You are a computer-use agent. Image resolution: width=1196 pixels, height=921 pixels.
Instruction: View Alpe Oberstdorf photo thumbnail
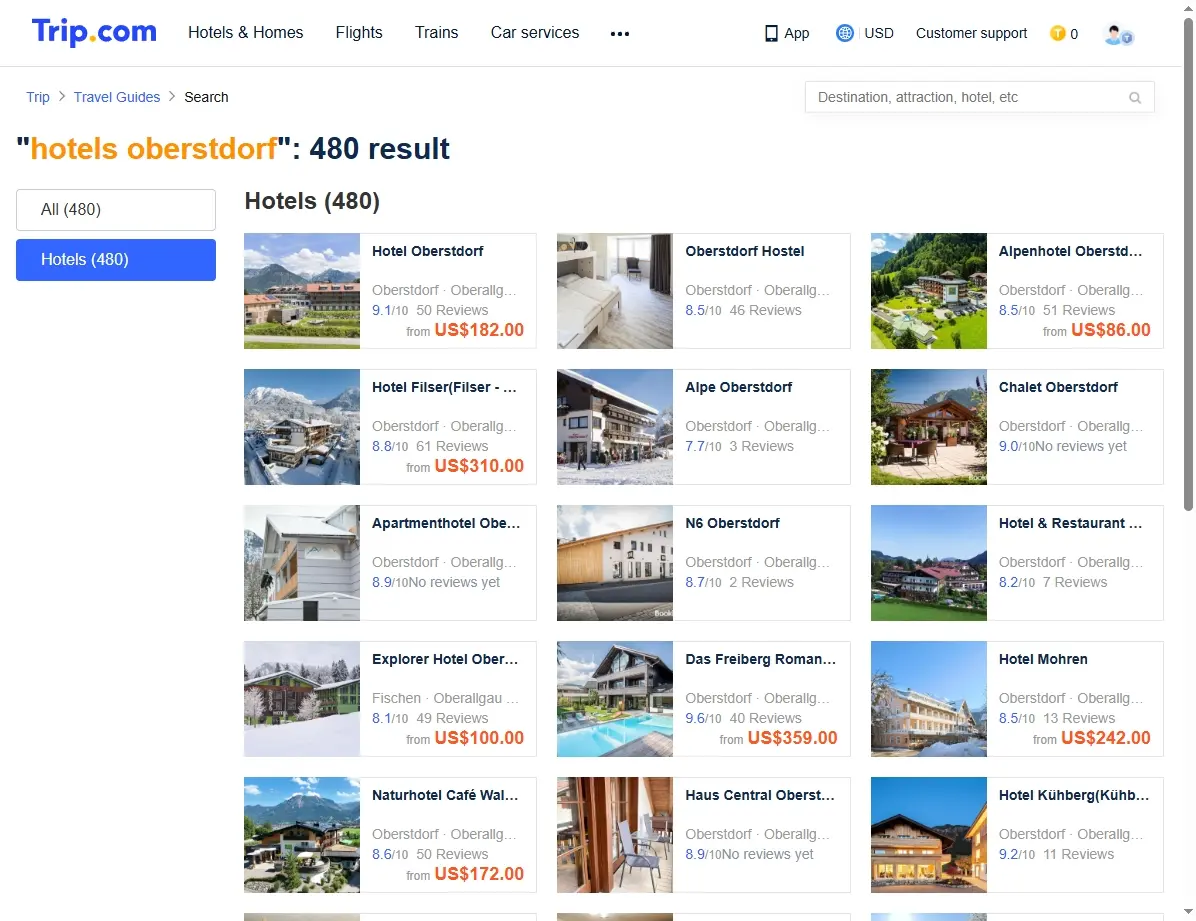tap(615, 427)
